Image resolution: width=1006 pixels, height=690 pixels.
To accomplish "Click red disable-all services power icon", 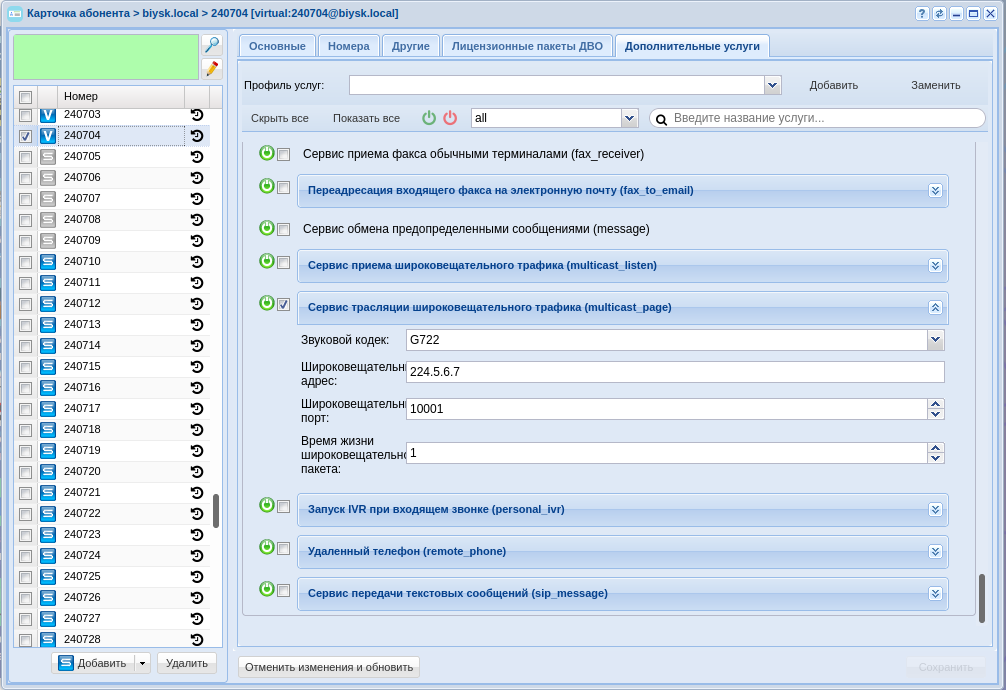I will click(450, 117).
